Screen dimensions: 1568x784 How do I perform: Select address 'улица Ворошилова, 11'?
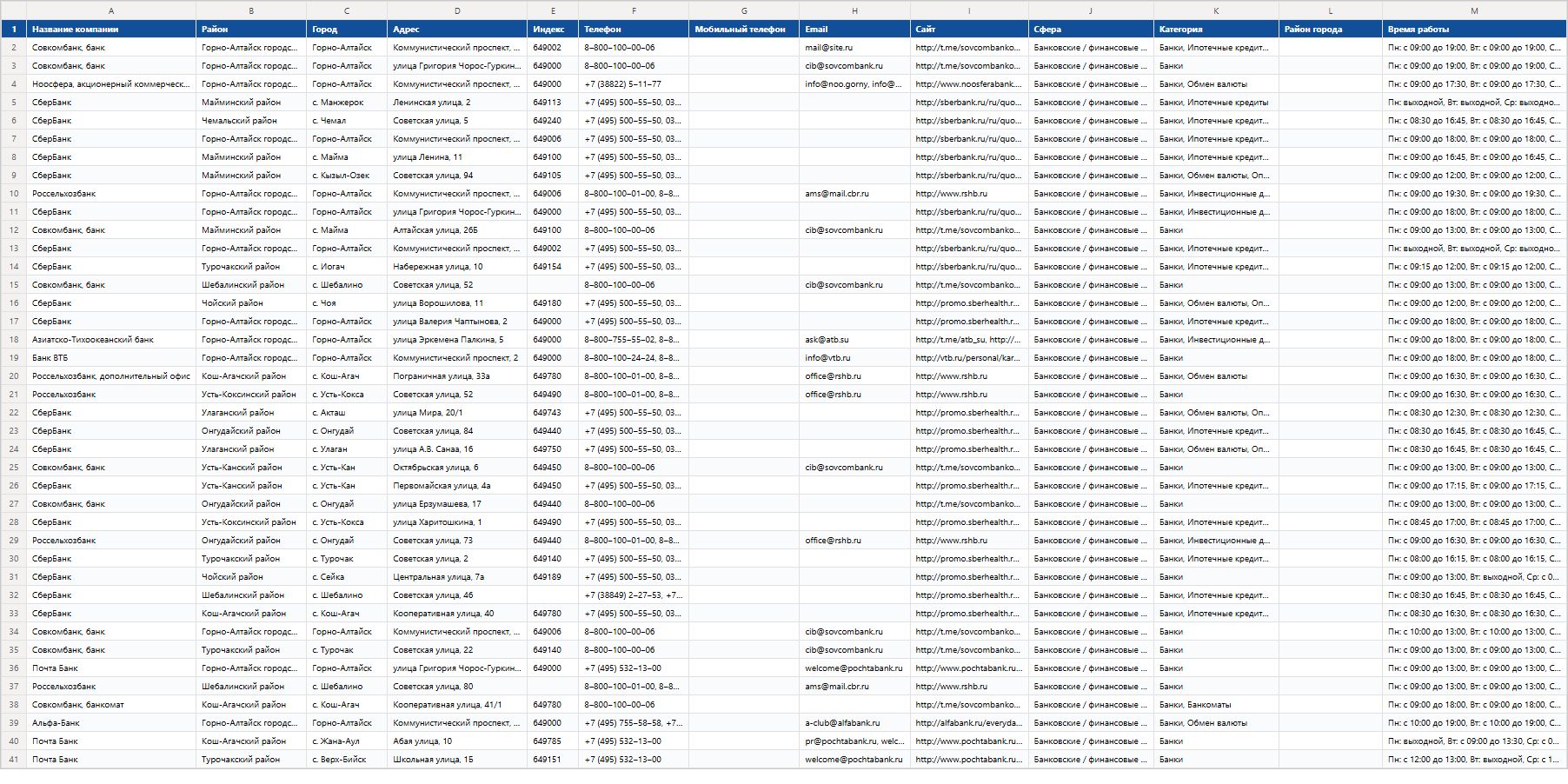(457, 303)
